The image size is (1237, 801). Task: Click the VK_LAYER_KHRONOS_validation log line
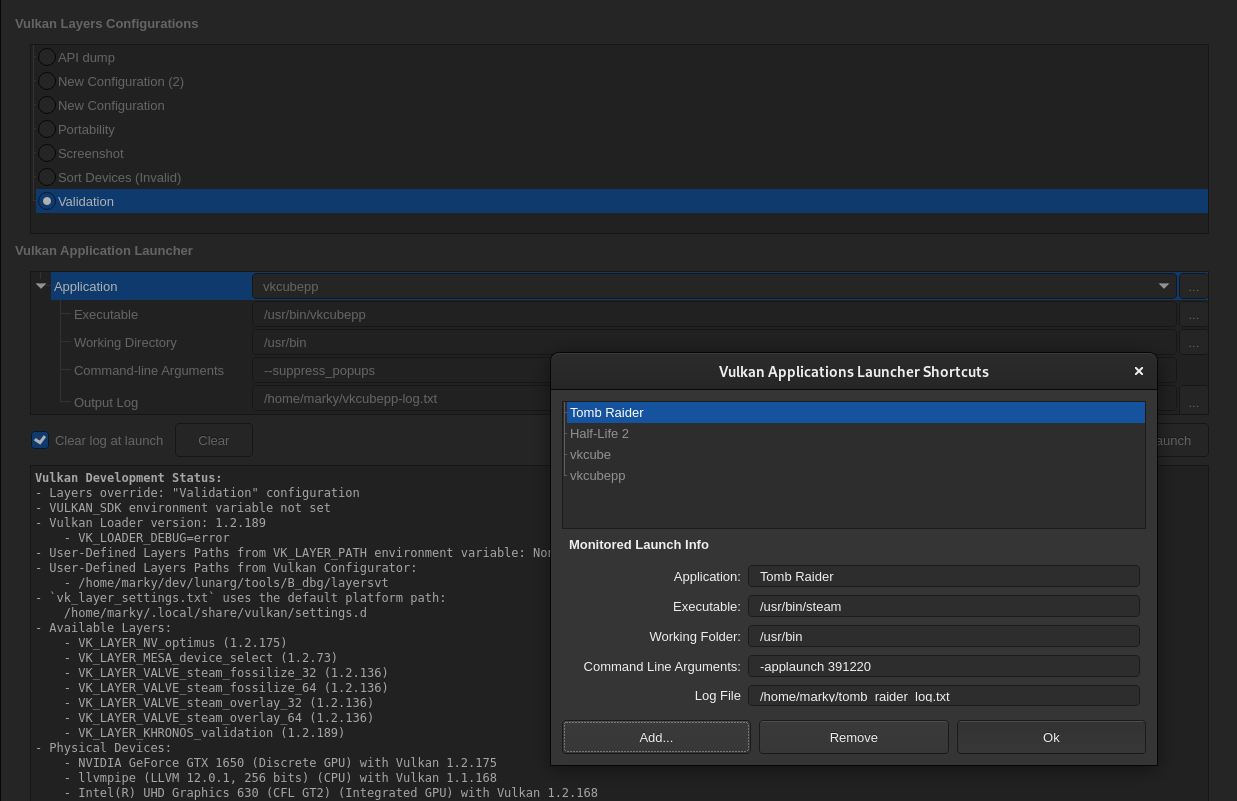pos(204,732)
